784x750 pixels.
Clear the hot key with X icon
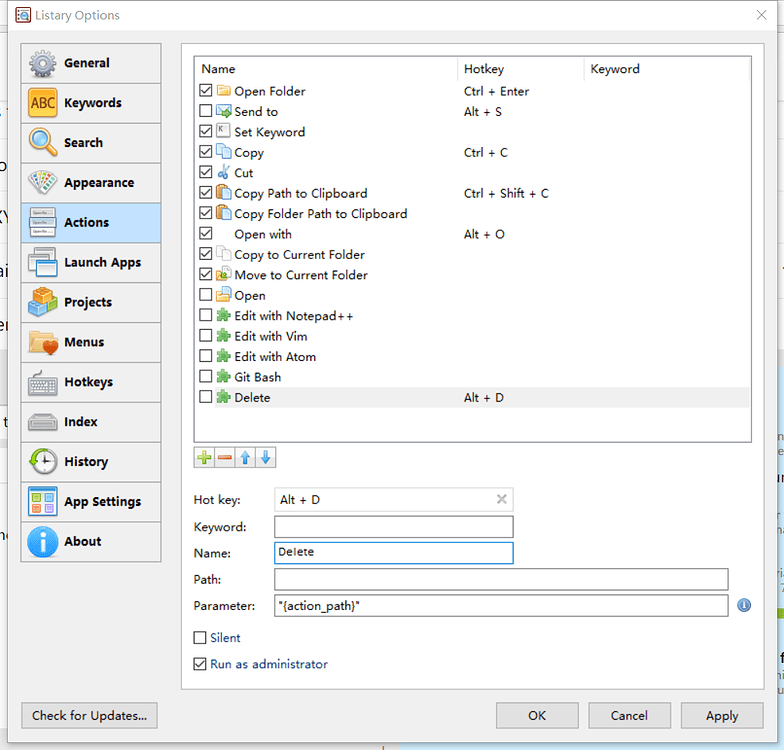pyautogui.click(x=502, y=499)
